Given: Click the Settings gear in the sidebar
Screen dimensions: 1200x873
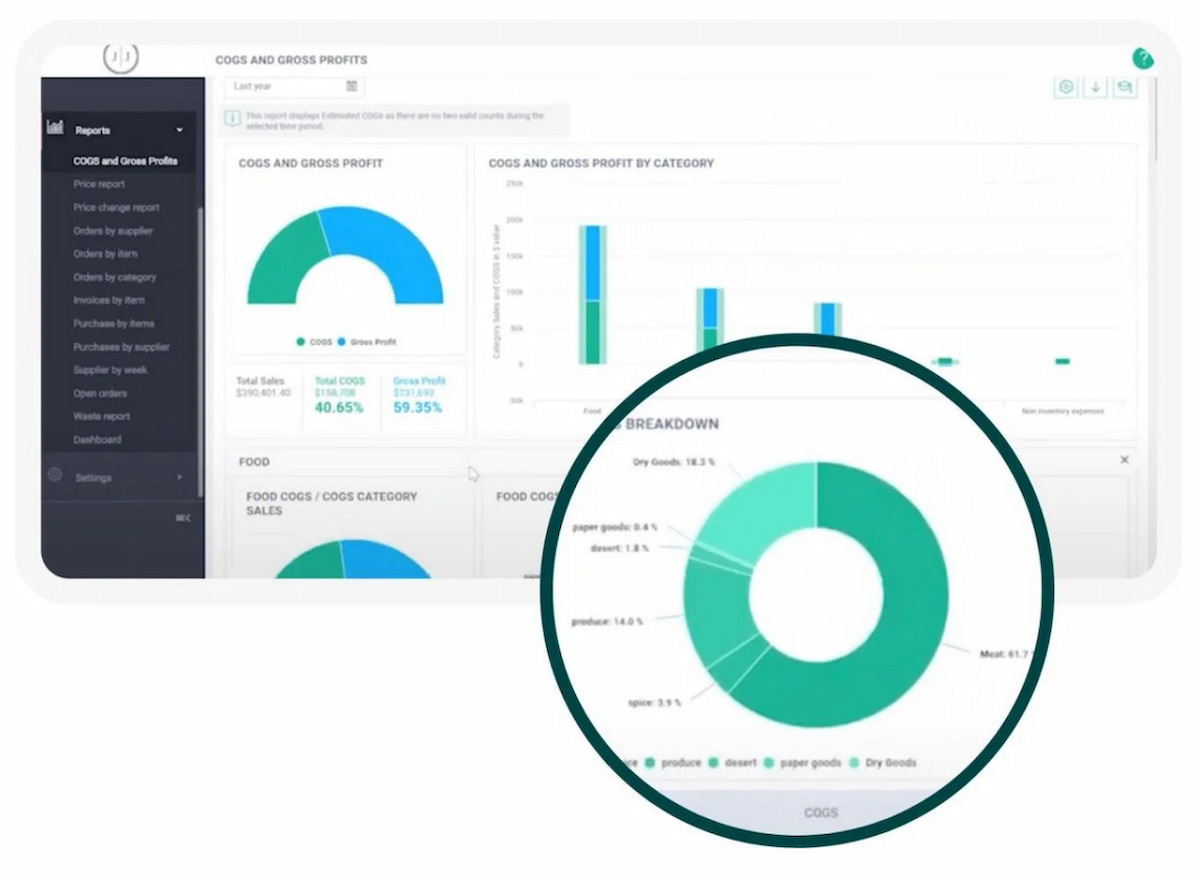Looking at the screenshot, I should 54,477.
